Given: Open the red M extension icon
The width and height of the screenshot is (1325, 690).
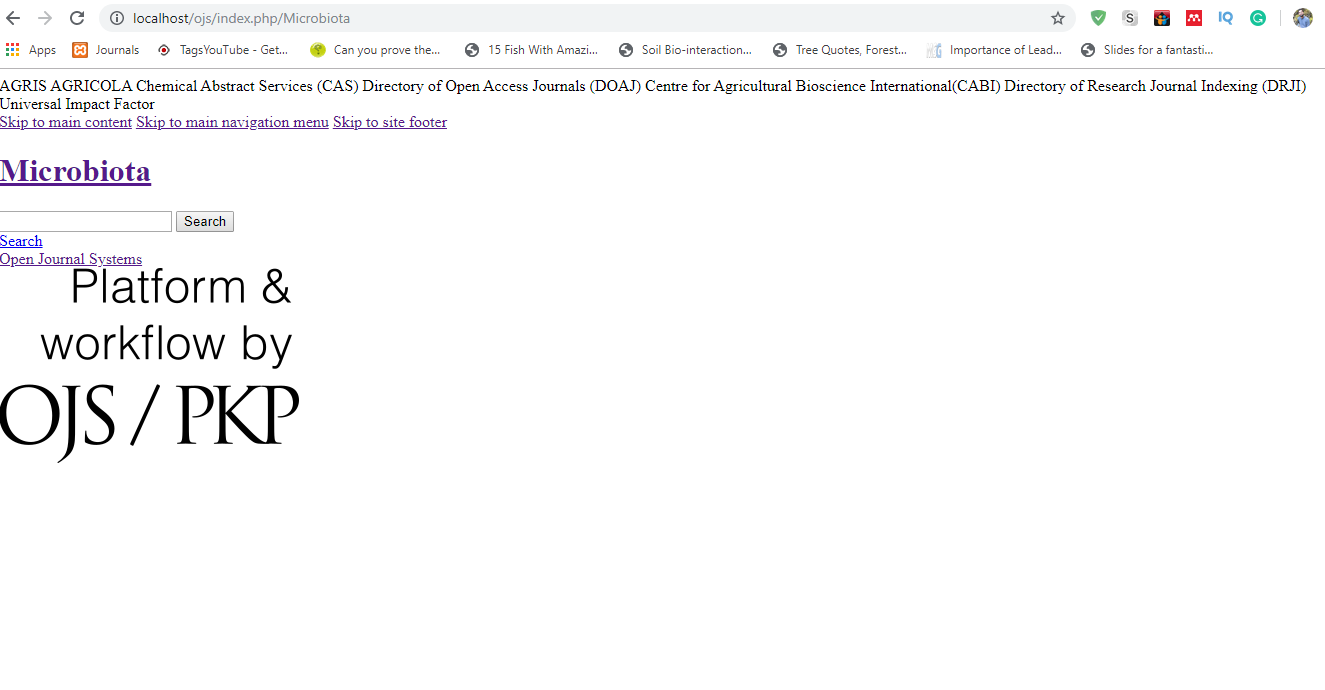Looking at the screenshot, I should click(1194, 18).
